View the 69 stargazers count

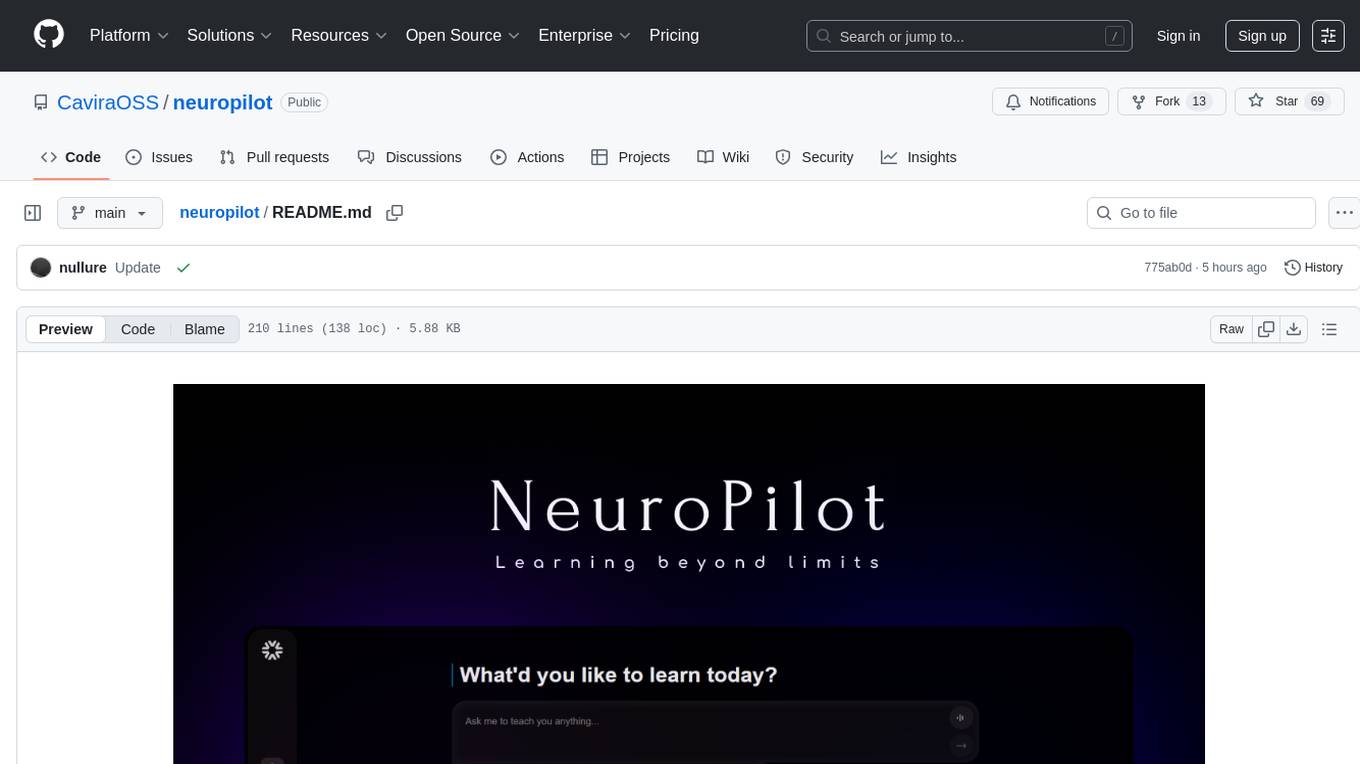(x=1317, y=102)
